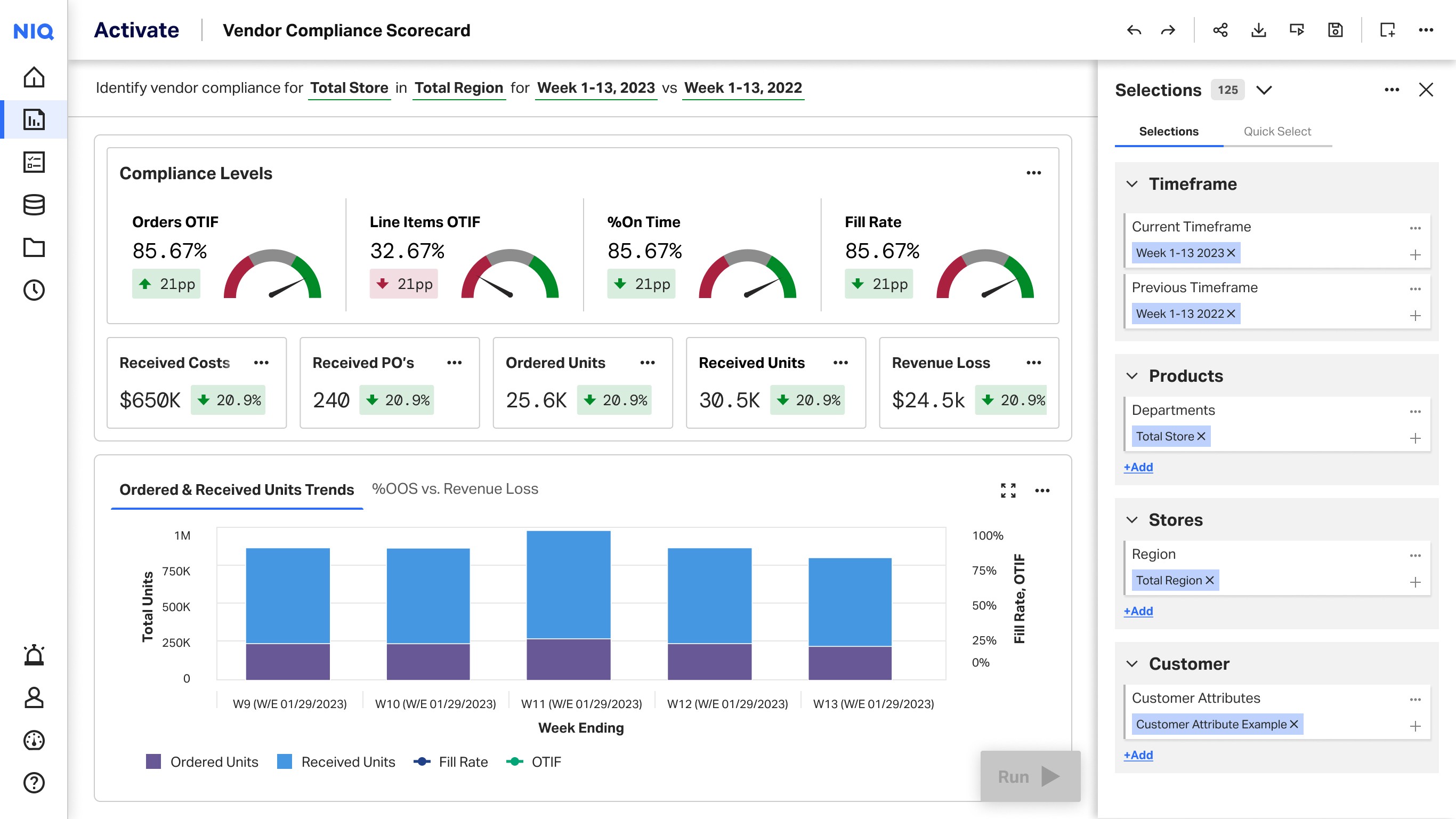
Task: Expand trends chart to fullscreen
Action: 1008,491
